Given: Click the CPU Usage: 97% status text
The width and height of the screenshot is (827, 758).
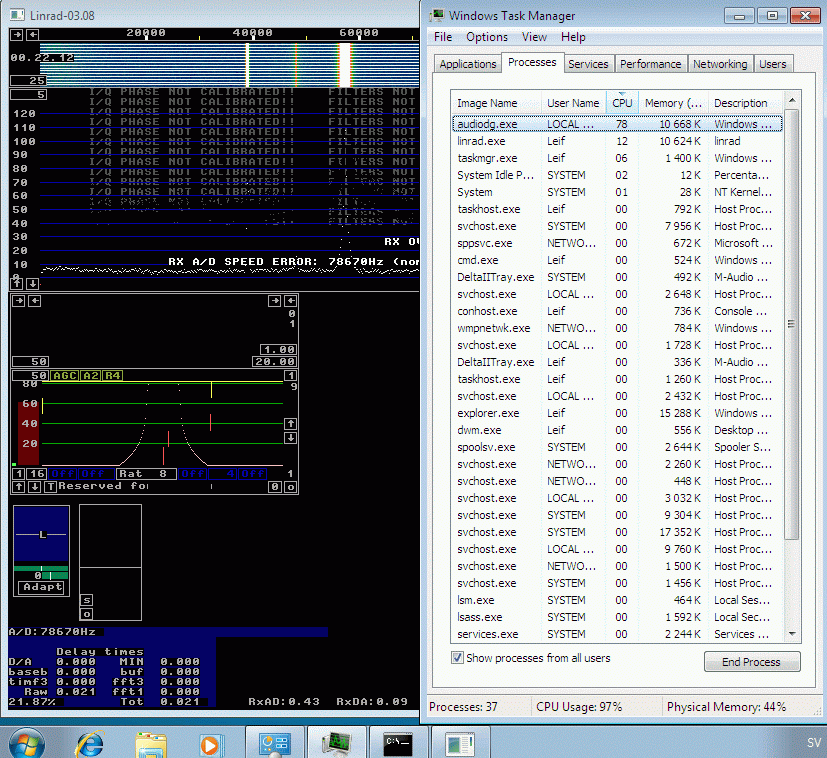Looking at the screenshot, I should pos(579,707).
